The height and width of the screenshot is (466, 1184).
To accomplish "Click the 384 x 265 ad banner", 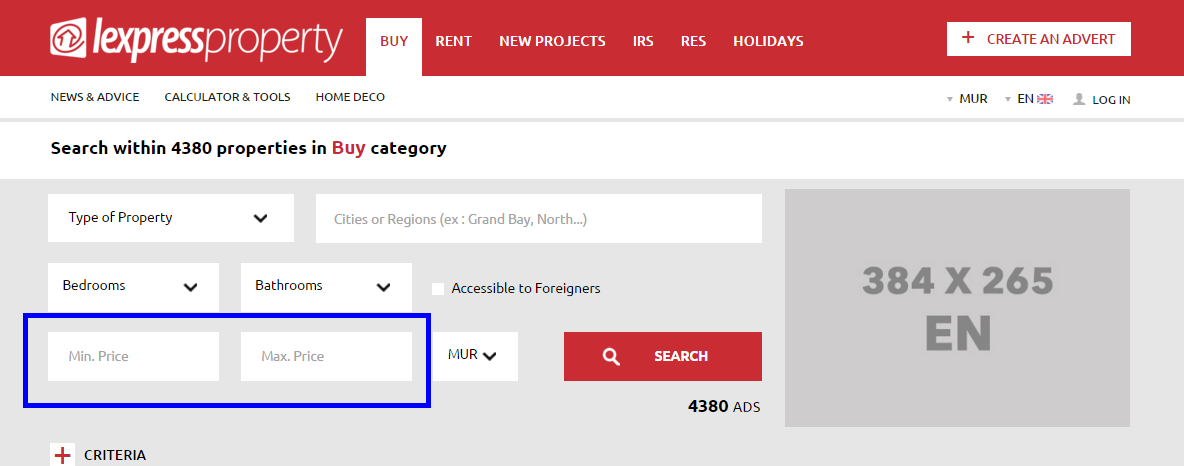I will point(957,307).
